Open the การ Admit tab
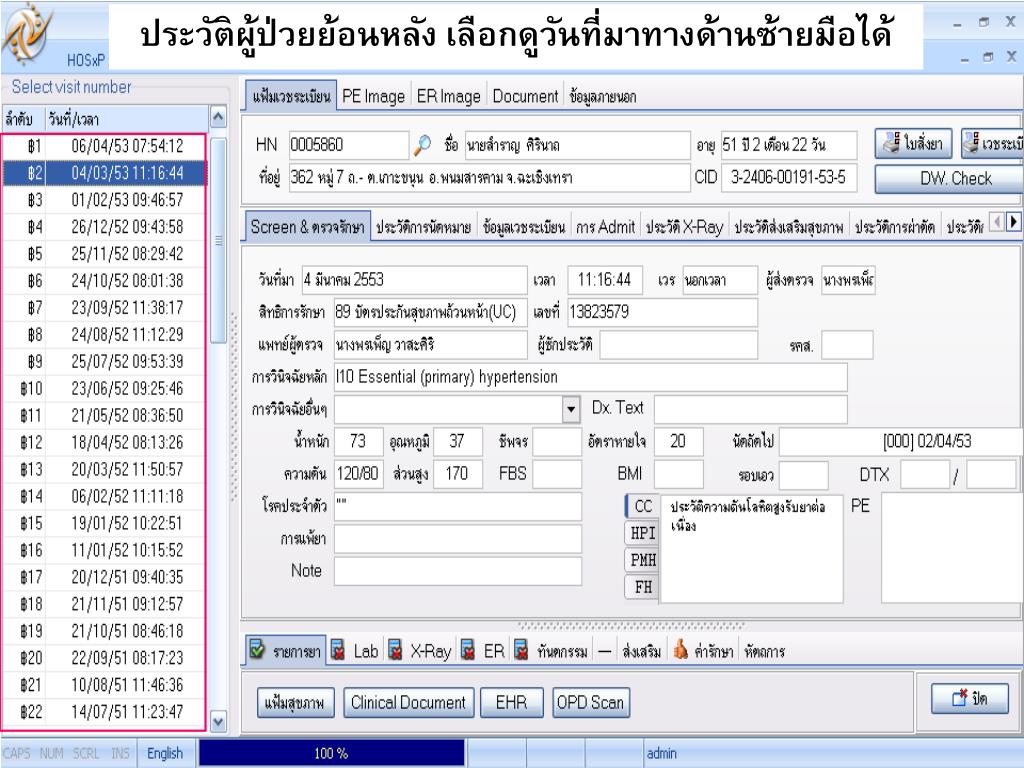The image size is (1024, 768). pyautogui.click(x=605, y=227)
